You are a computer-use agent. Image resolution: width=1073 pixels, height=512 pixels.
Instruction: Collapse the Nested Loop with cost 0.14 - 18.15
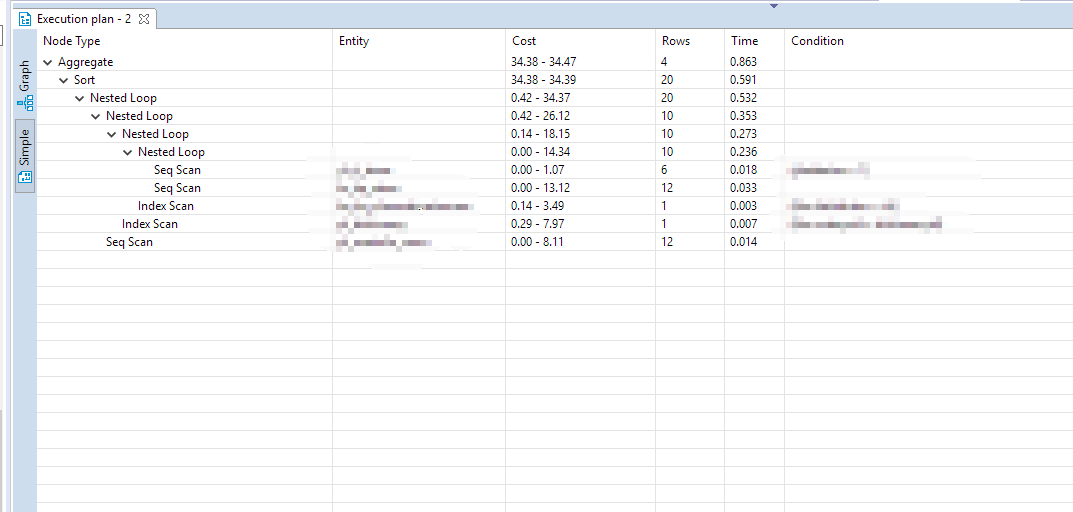112,133
